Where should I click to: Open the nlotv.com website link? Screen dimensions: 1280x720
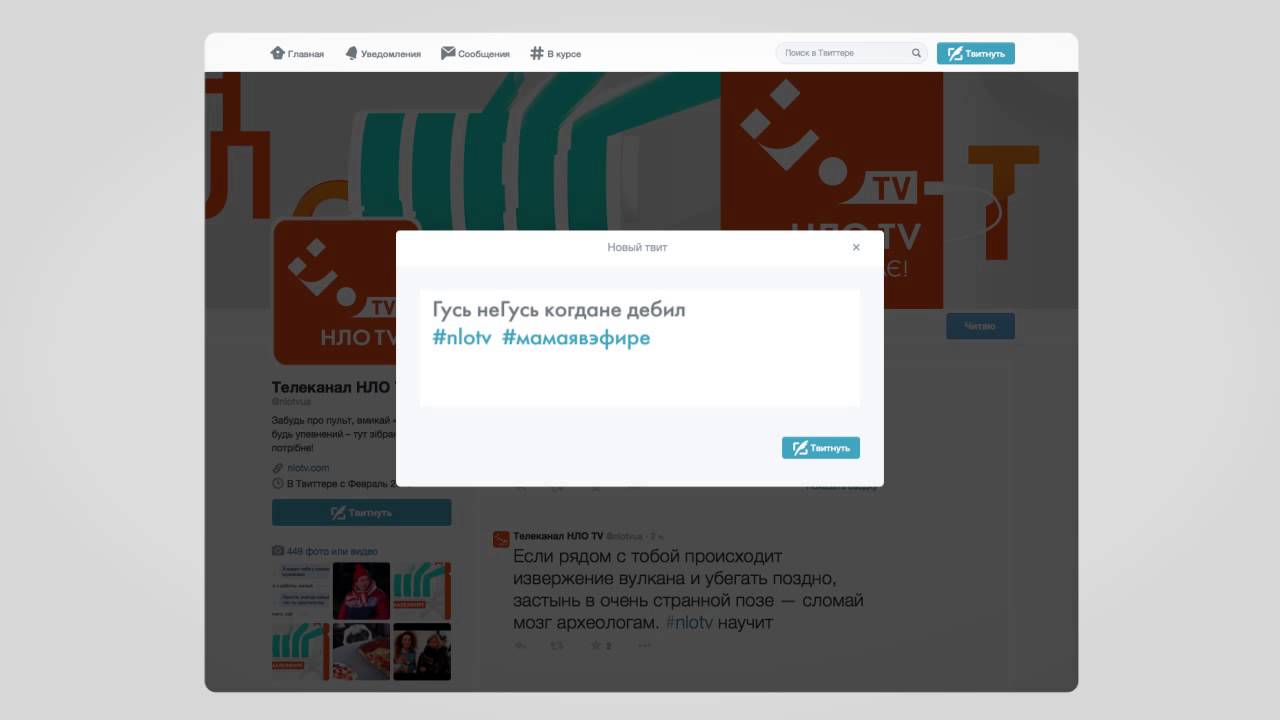[308, 468]
